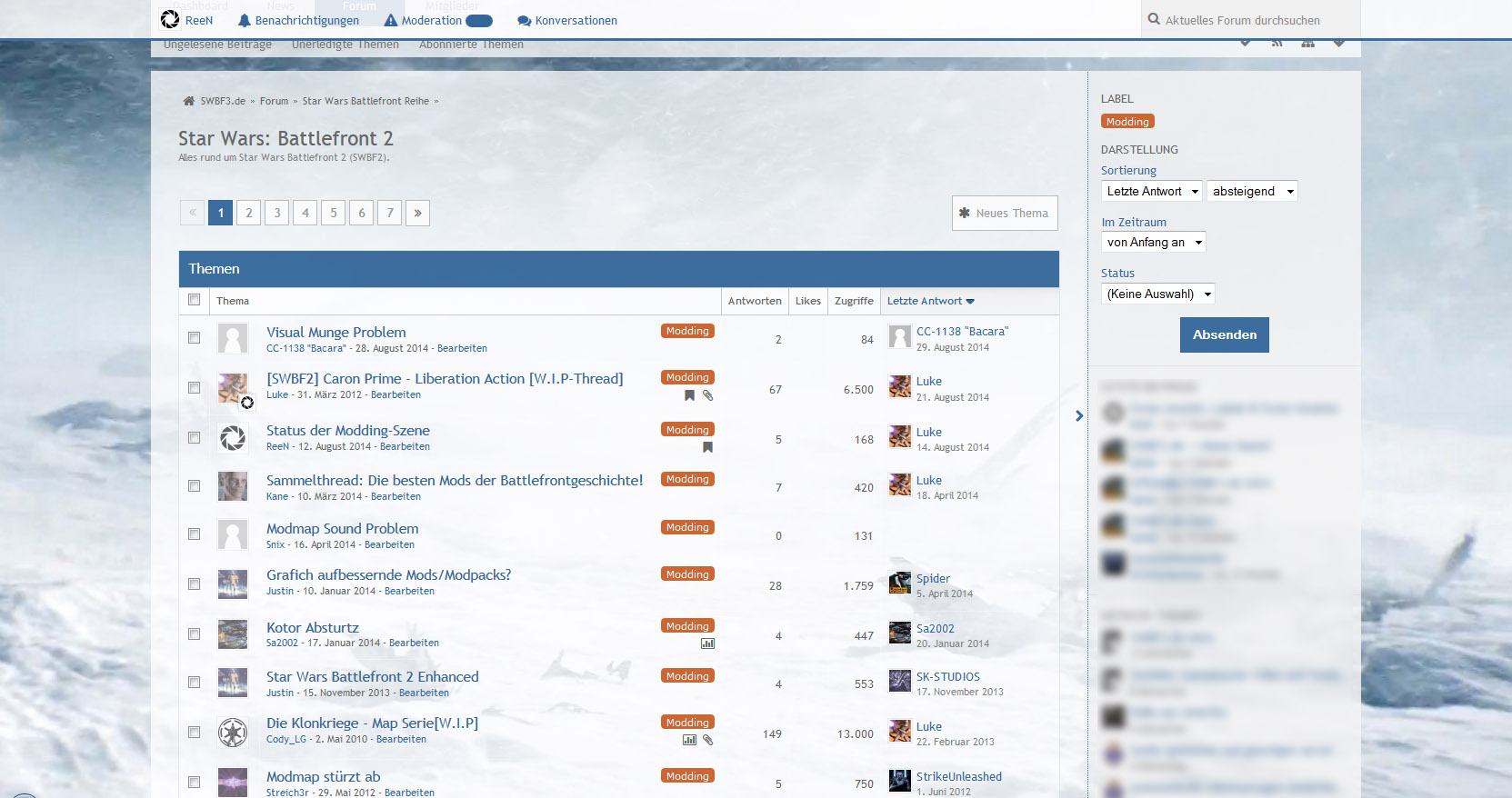
Task: Check the box for Kotor Absturtz
Action: (194, 633)
